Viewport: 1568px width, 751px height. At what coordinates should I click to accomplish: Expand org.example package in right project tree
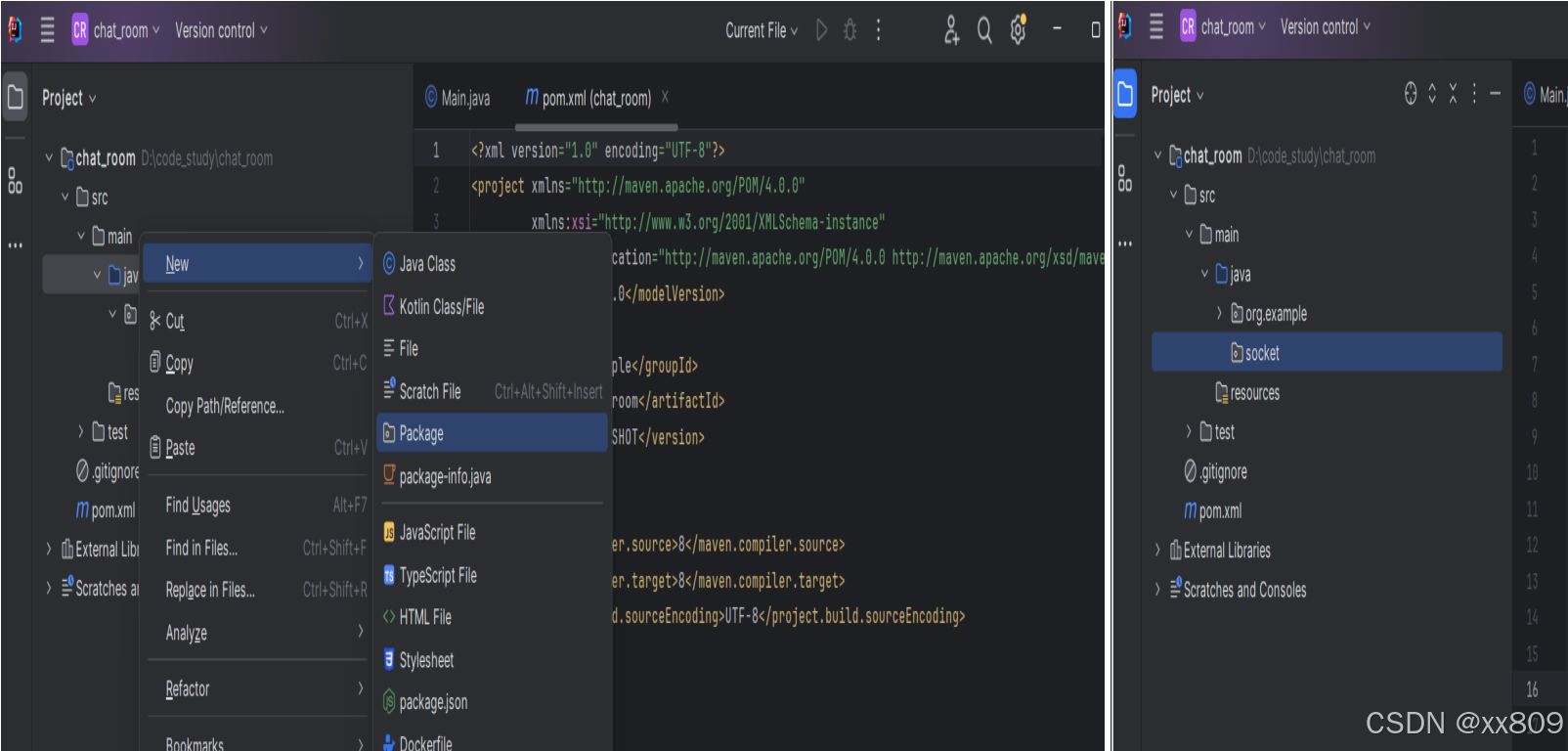1219,313
